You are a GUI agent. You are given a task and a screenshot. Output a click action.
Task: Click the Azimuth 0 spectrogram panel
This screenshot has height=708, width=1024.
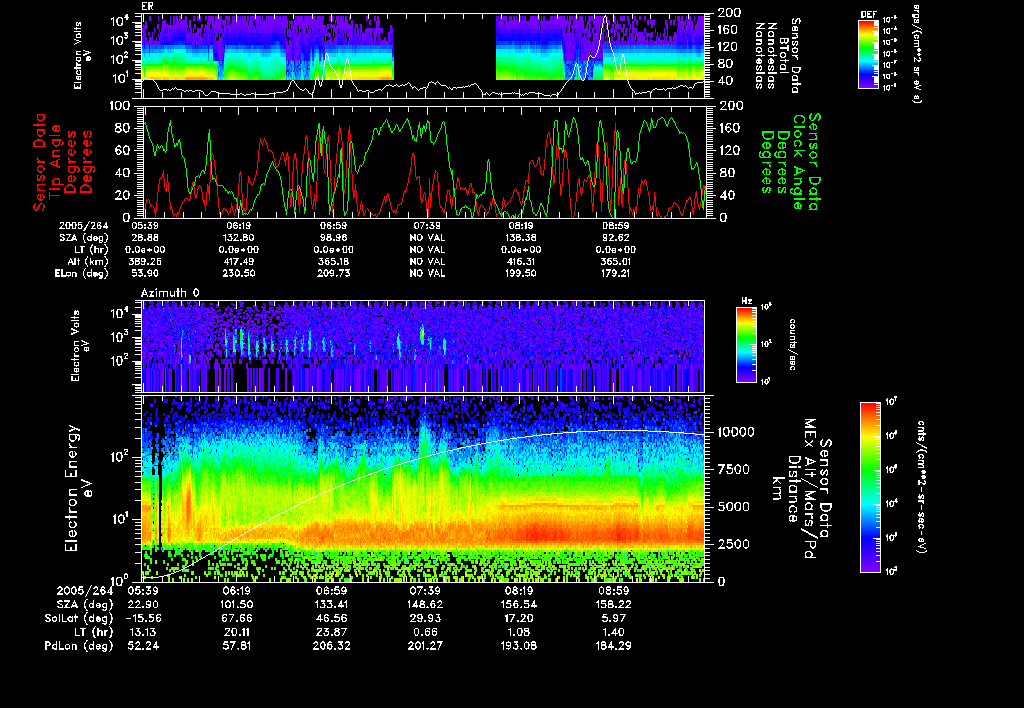(x=423, y=346)
